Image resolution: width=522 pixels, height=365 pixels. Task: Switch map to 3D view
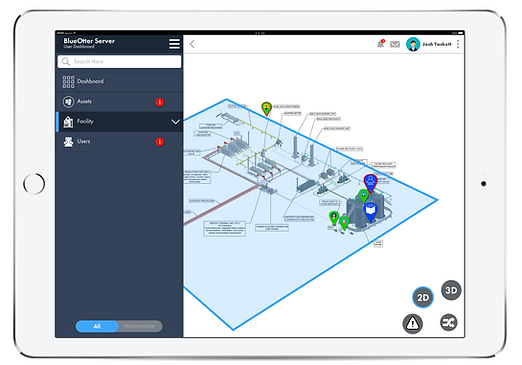tap(451, 290)
